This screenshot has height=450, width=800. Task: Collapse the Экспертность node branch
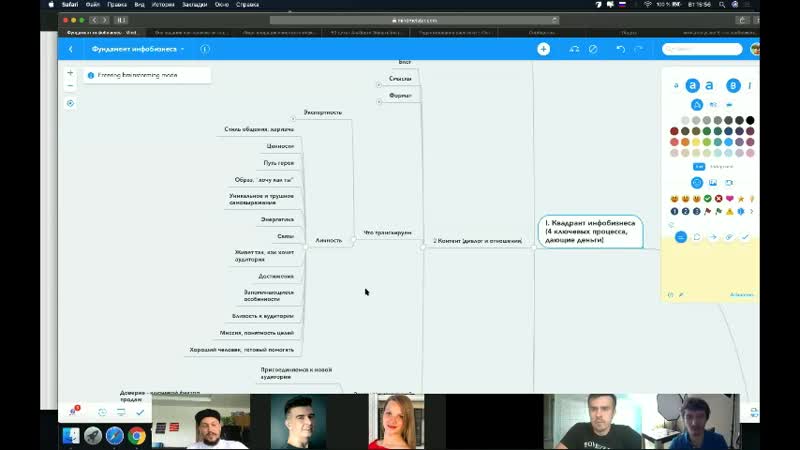pos(293,118)
